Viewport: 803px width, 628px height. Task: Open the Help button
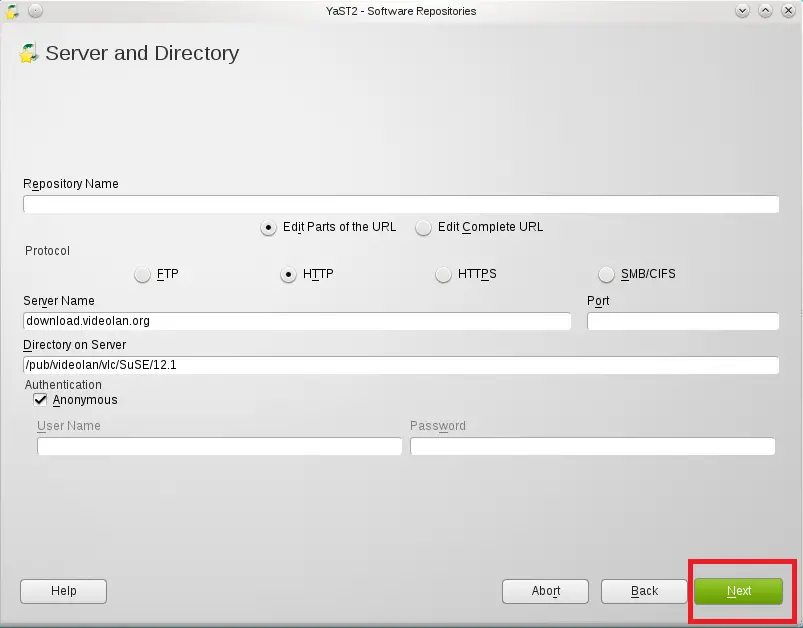64,592
